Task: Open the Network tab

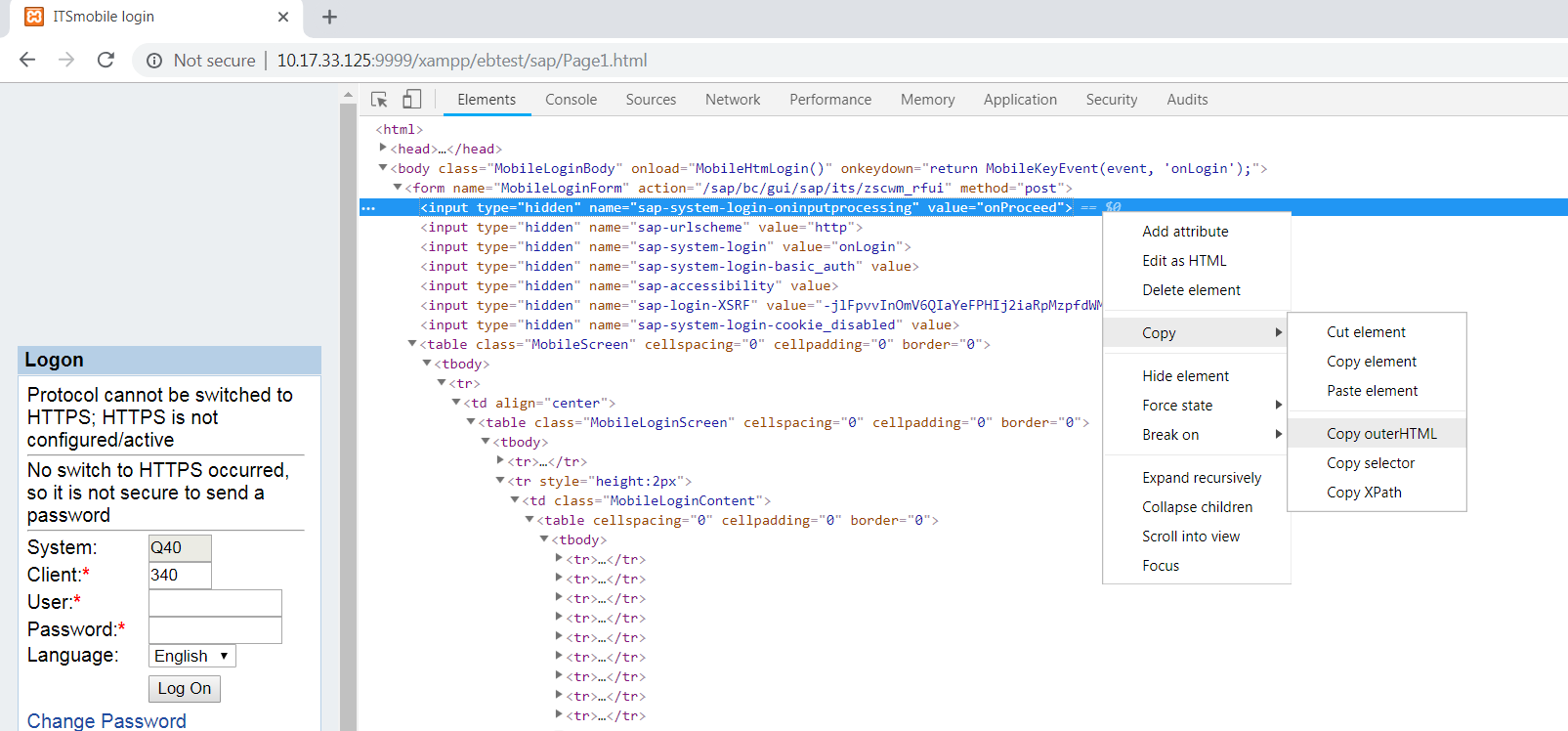Action: pyautogui.click(x=732, y=100)
